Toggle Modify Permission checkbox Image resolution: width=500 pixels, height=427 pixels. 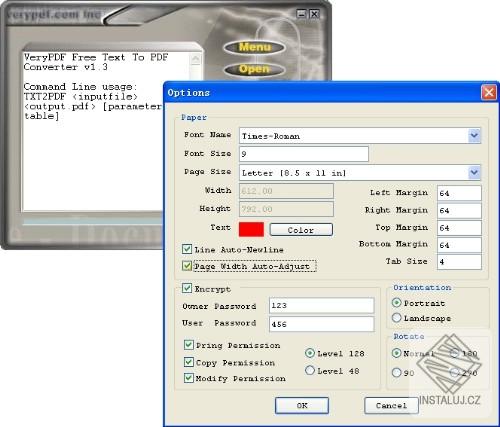point(189,378)
